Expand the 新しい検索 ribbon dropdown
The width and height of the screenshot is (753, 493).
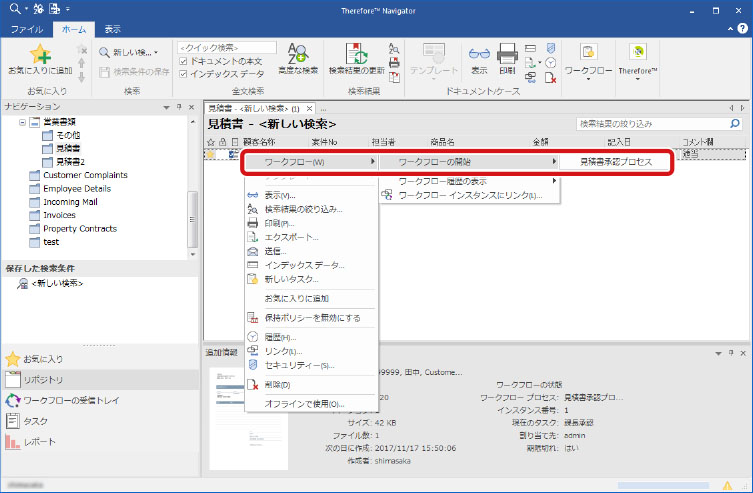tap(130, 52)
